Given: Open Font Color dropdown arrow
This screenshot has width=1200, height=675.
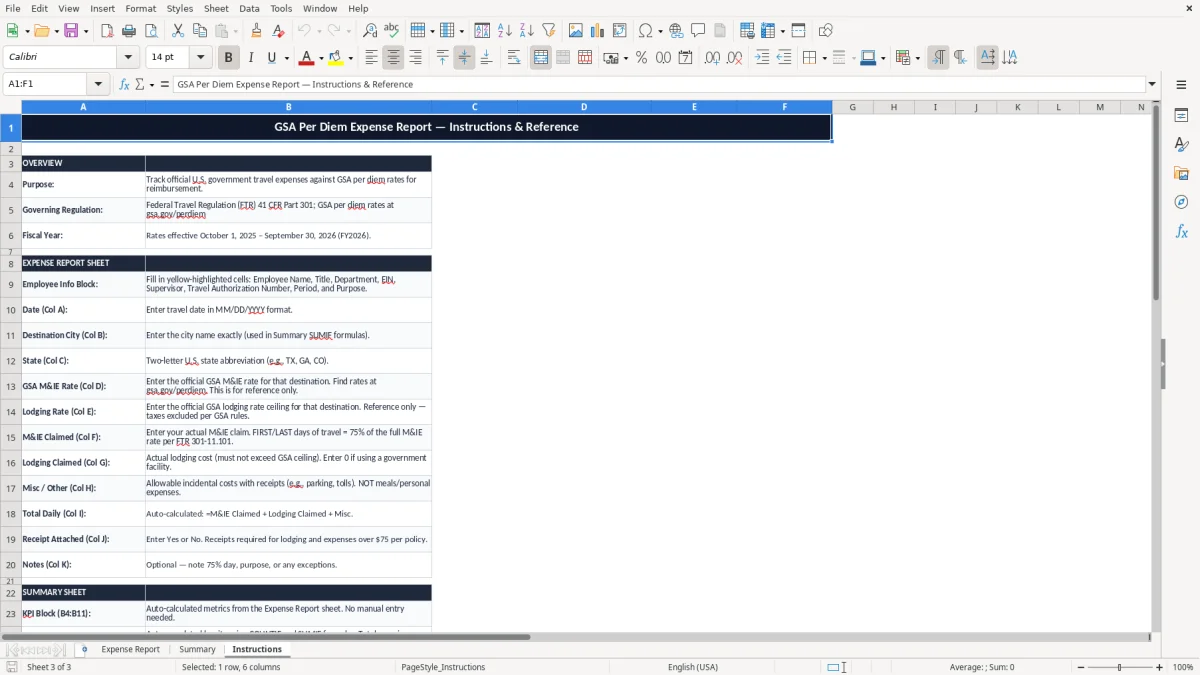Looking at the screenshot, I should tap(322, 58).
